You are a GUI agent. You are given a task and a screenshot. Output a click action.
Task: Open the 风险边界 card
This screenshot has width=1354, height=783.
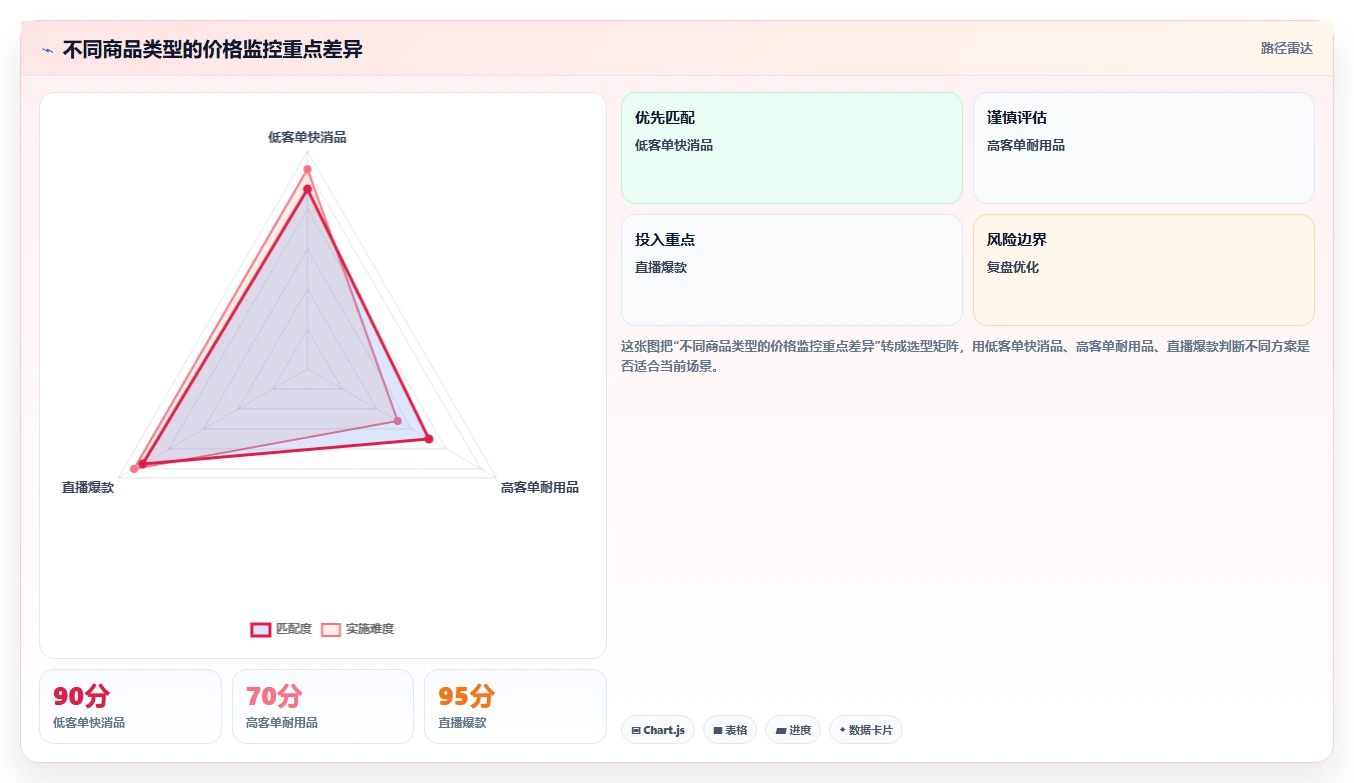coord(1144,270)
